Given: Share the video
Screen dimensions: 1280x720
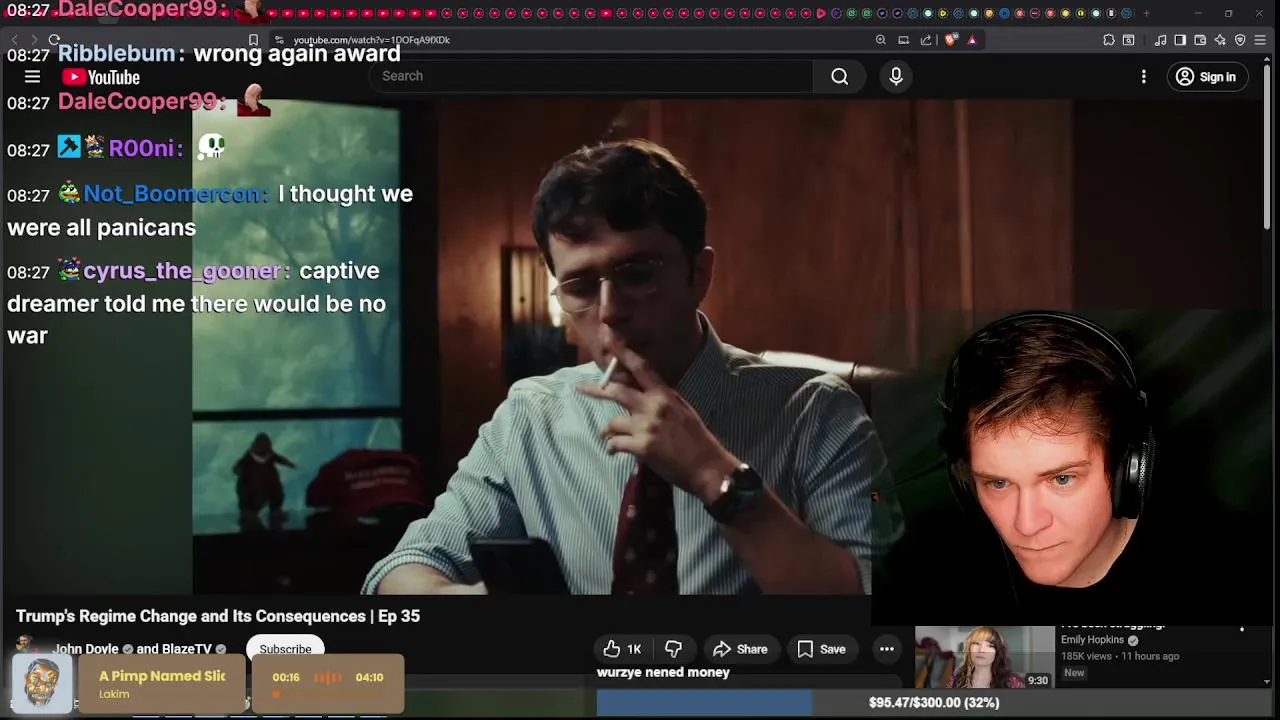Looking at the screenshot, I should 740,649.
